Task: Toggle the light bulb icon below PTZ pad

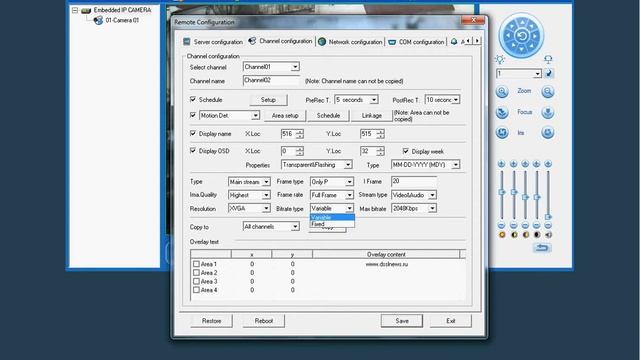Action: pos(500,60)
